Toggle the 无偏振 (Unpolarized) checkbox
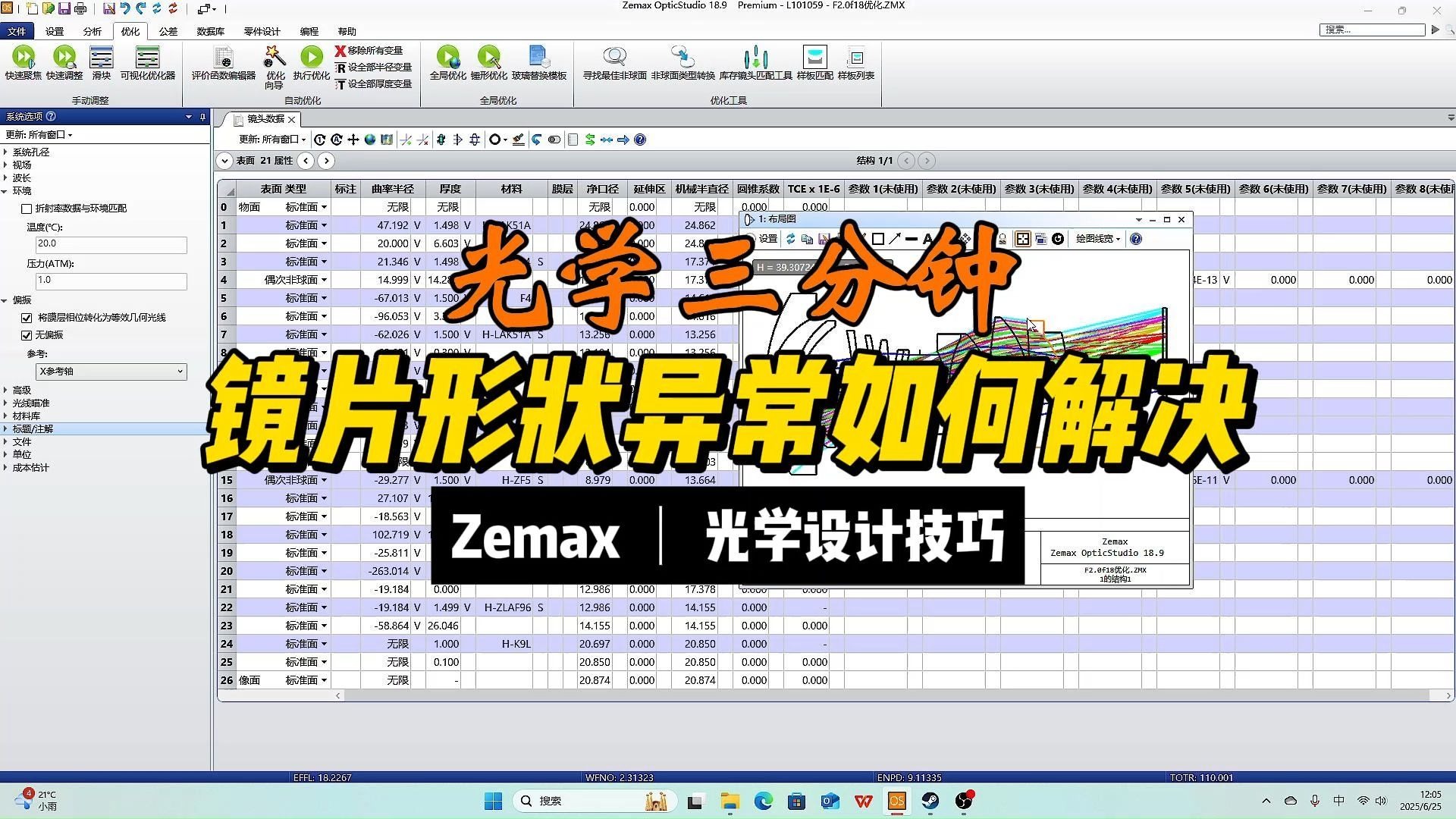Viewport: 1456px width, 819px height. coord(27,334)
